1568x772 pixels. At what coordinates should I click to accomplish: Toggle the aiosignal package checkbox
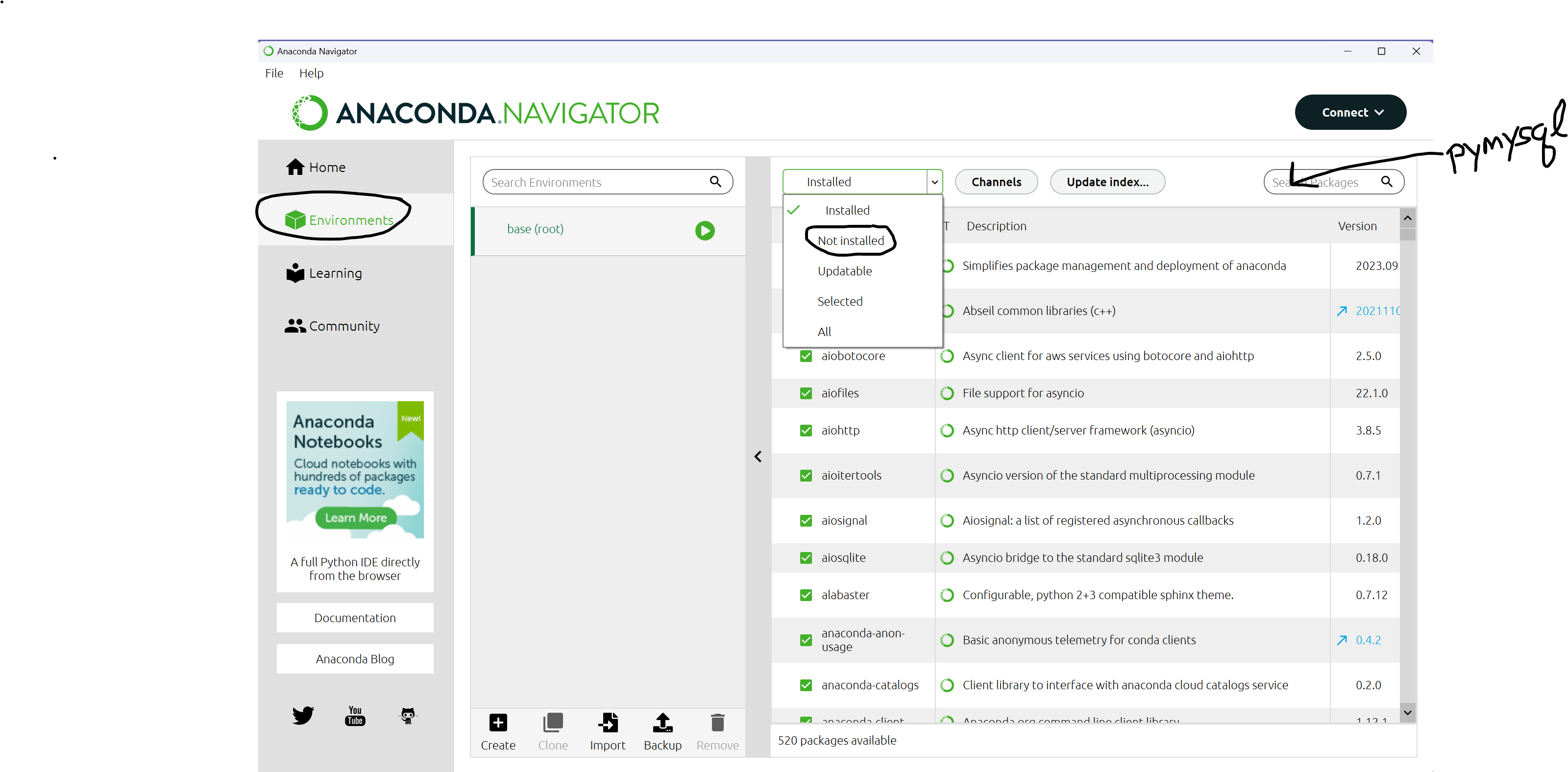806,520
